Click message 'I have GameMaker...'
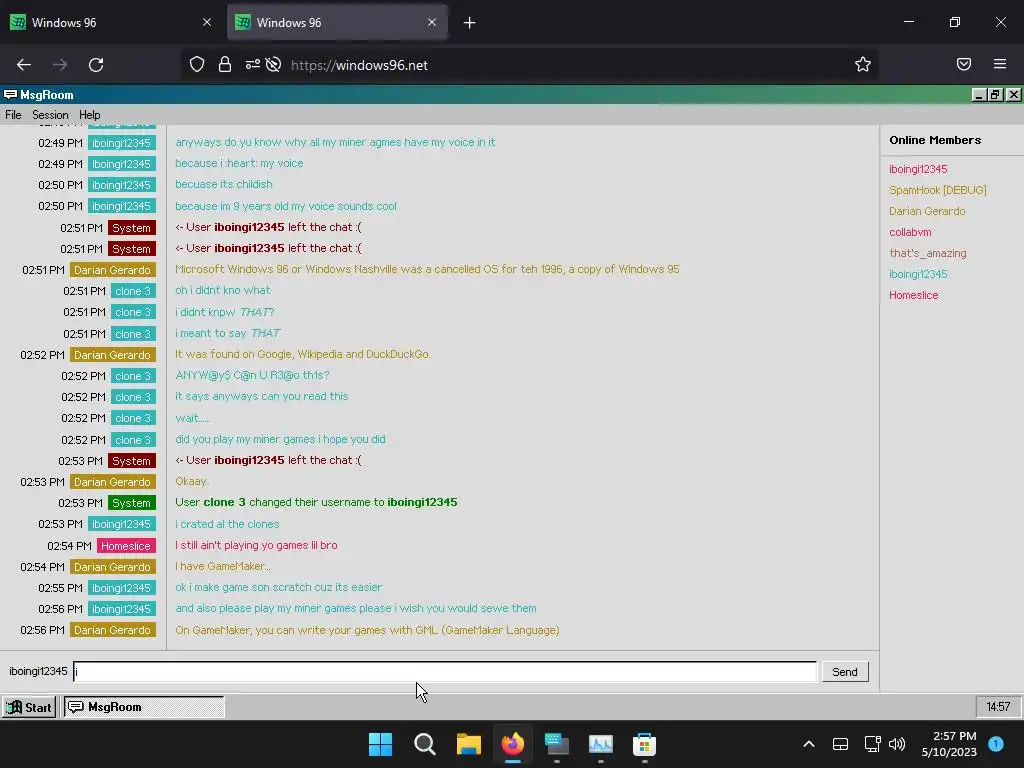The image size is (1024, 768). (223, 566)
